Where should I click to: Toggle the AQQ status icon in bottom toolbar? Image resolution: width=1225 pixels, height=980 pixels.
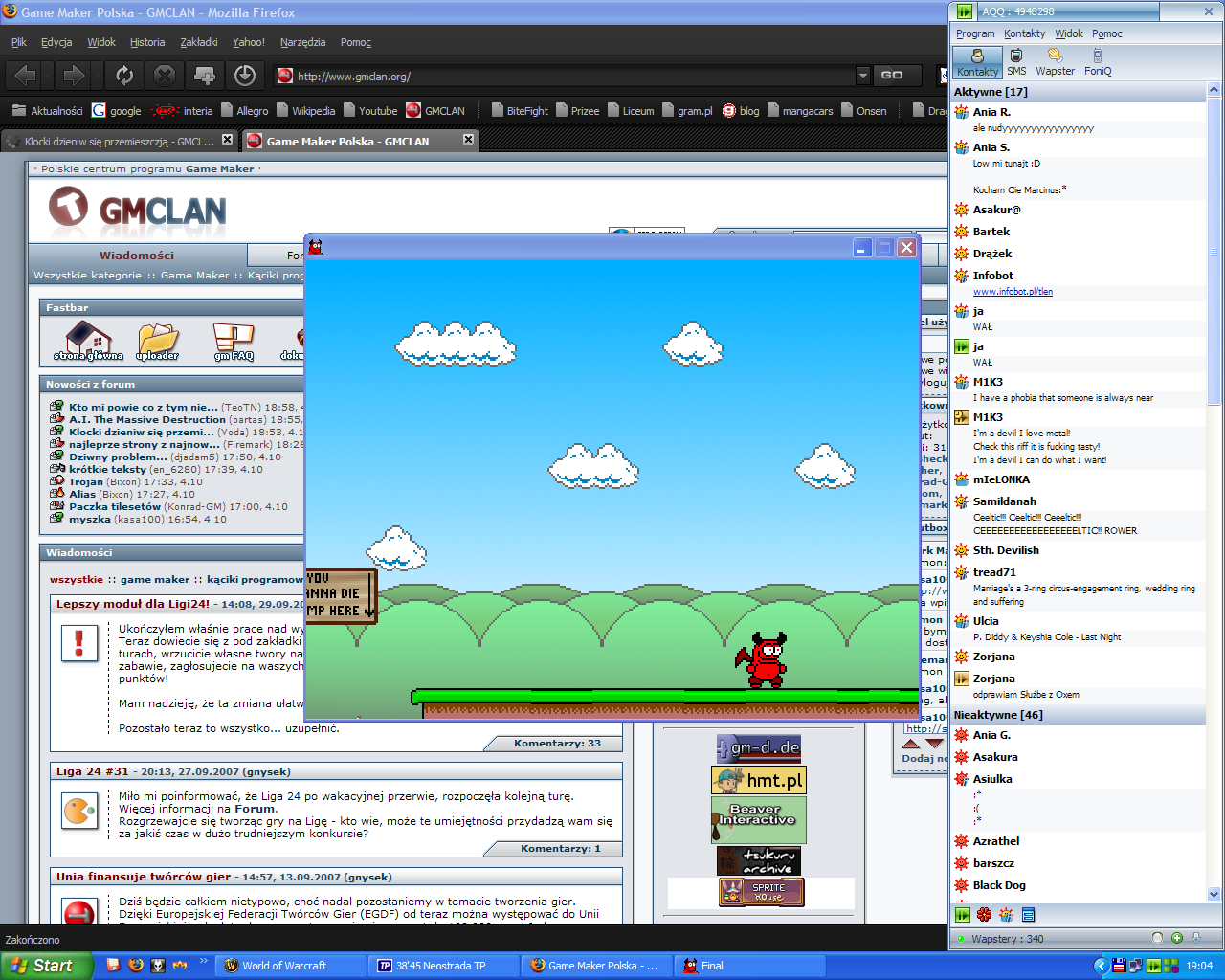(963, 915)
